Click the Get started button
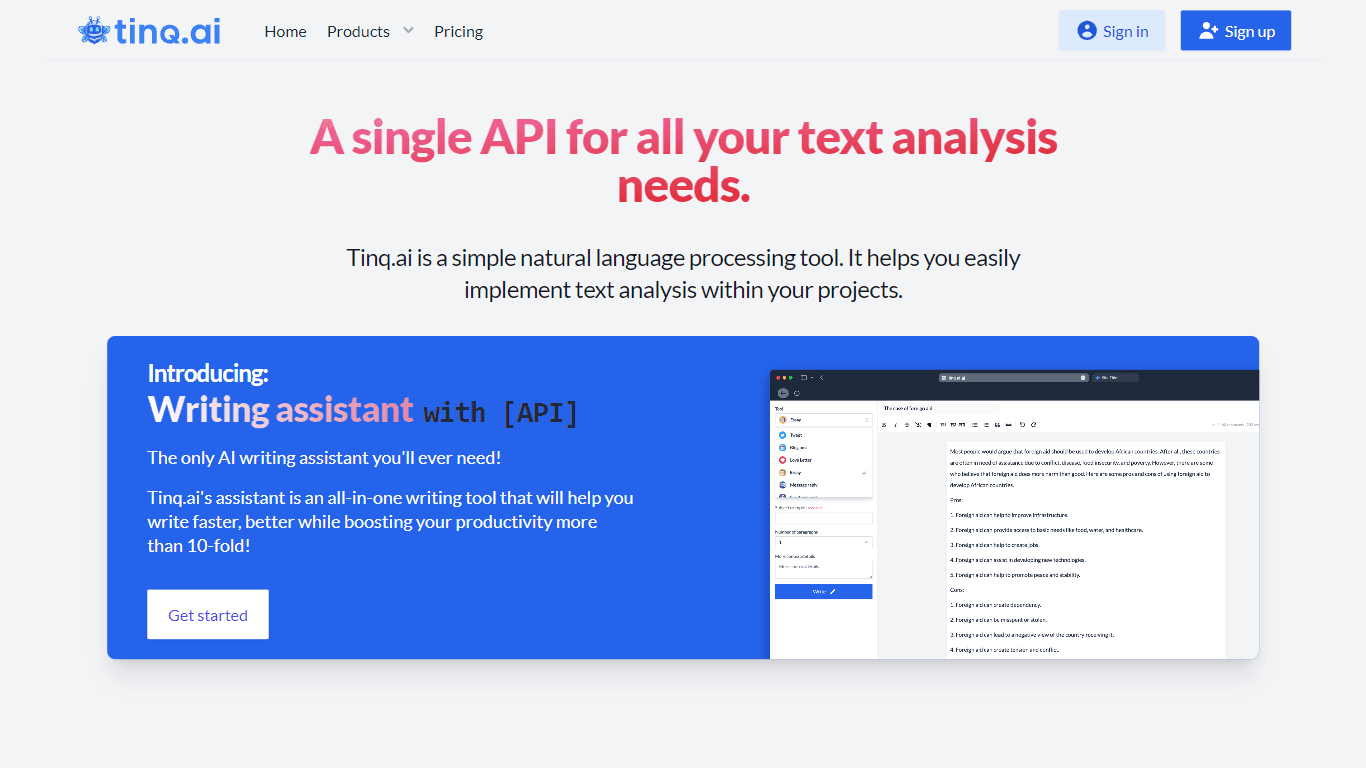Screen dimensions: 1366x768 (x=208, y=615)
